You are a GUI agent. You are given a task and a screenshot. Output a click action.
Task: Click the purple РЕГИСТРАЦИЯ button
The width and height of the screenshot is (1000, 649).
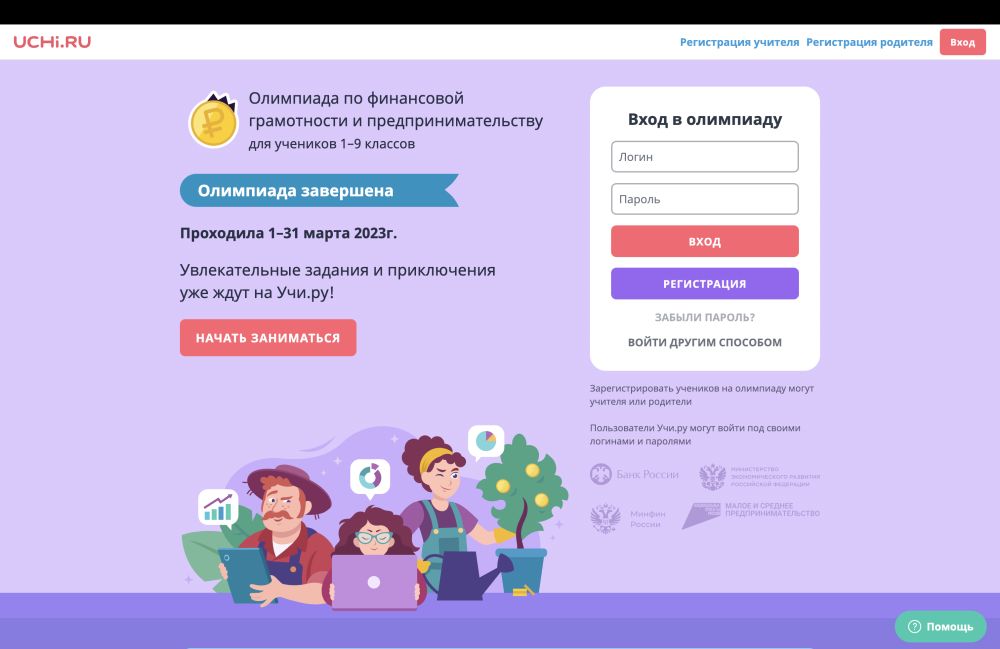705,284
